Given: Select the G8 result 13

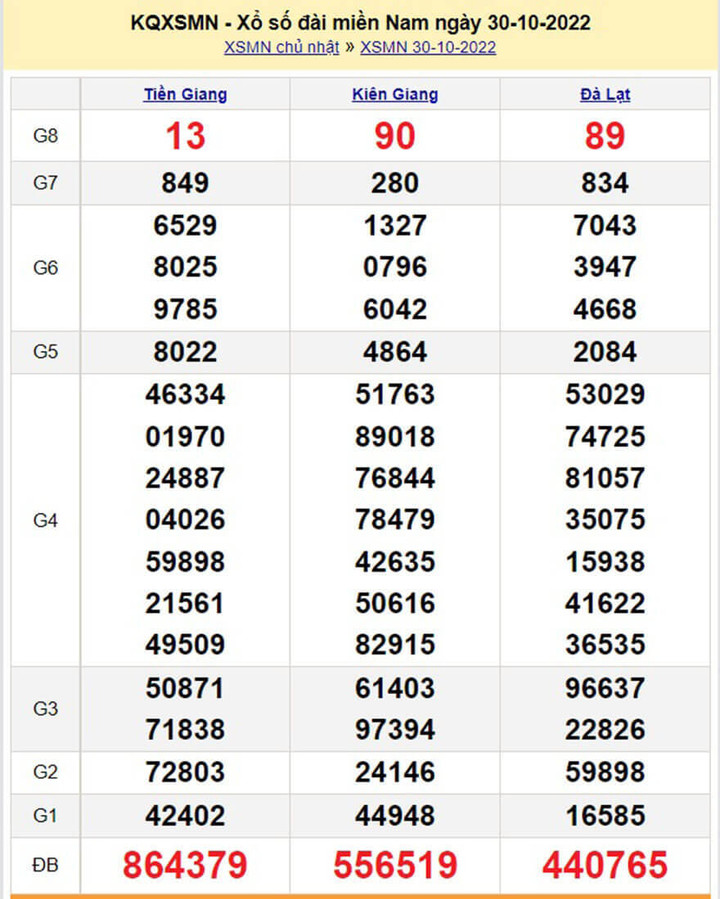Looking at the screenshot, I should click(185, 136).
